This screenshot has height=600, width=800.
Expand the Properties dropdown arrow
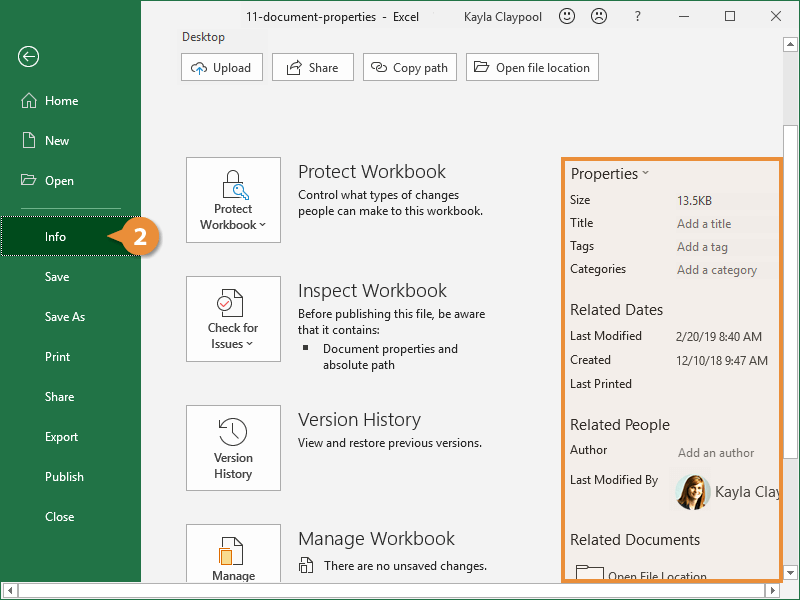645,173
